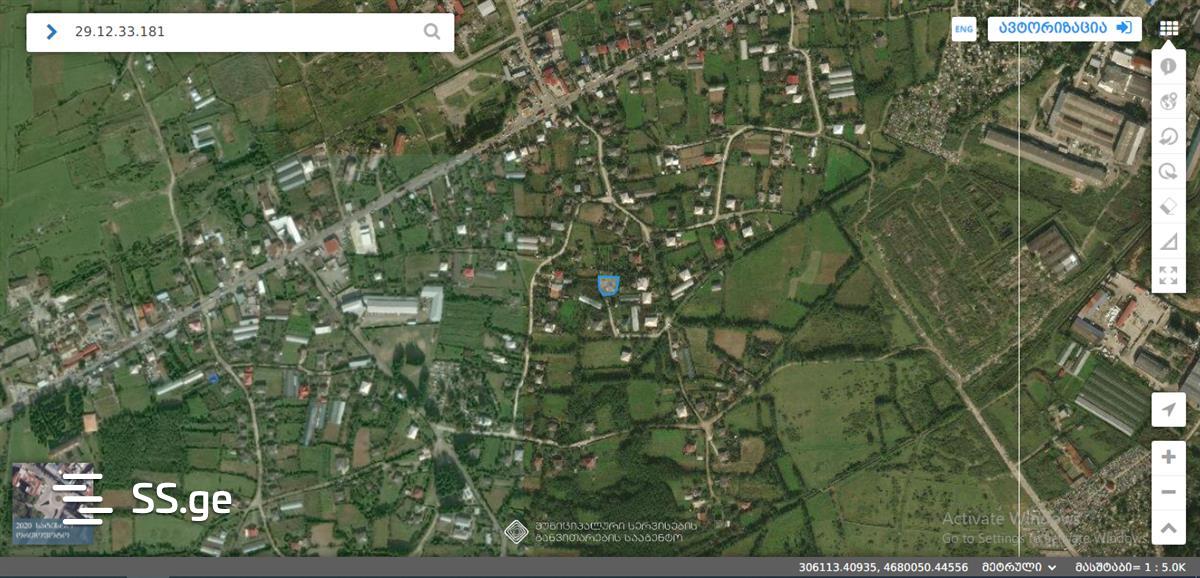Screen dimensions: 1200x578
Task: Switch language with the ENG button
Action: coord(964,29)
